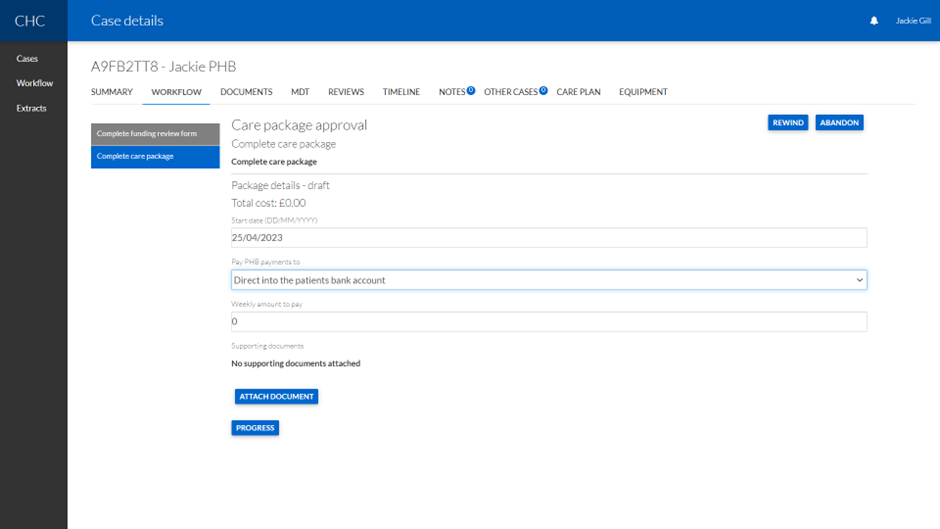Go to the MDT tab
The width and height of the screenshot is (940, 529).
[300, 92]
